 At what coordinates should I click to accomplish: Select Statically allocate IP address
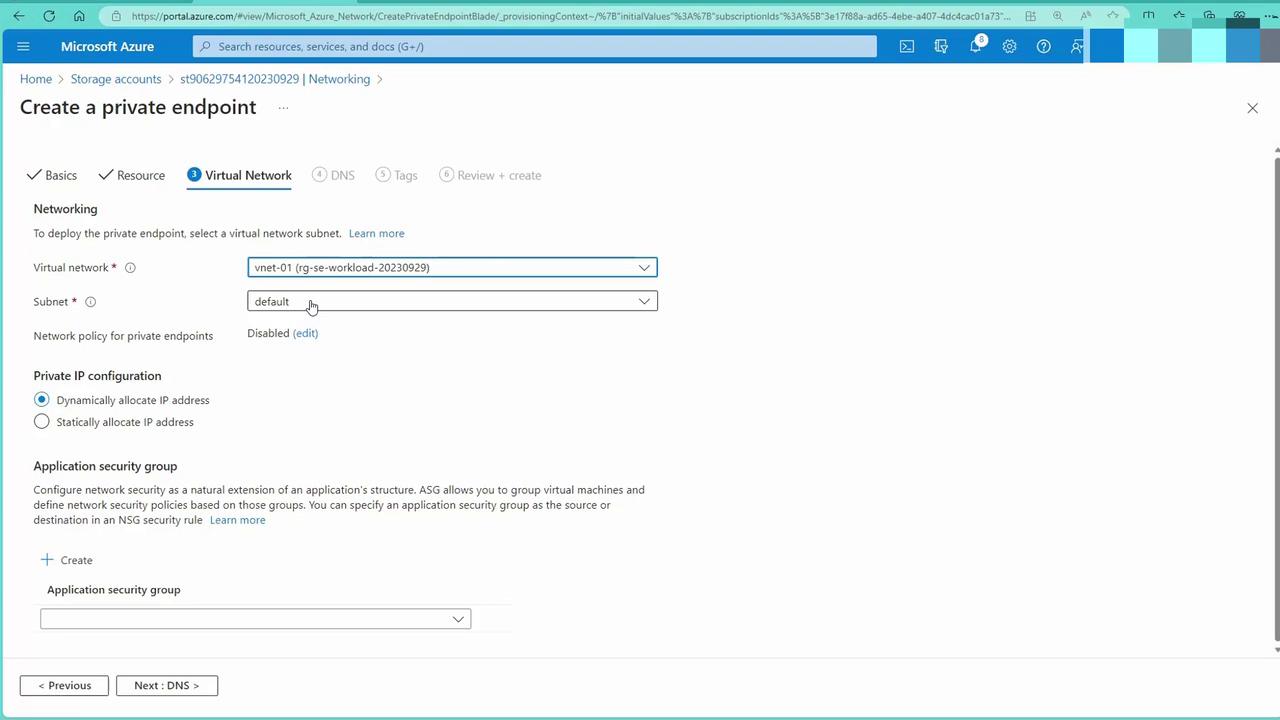[42, 422]
